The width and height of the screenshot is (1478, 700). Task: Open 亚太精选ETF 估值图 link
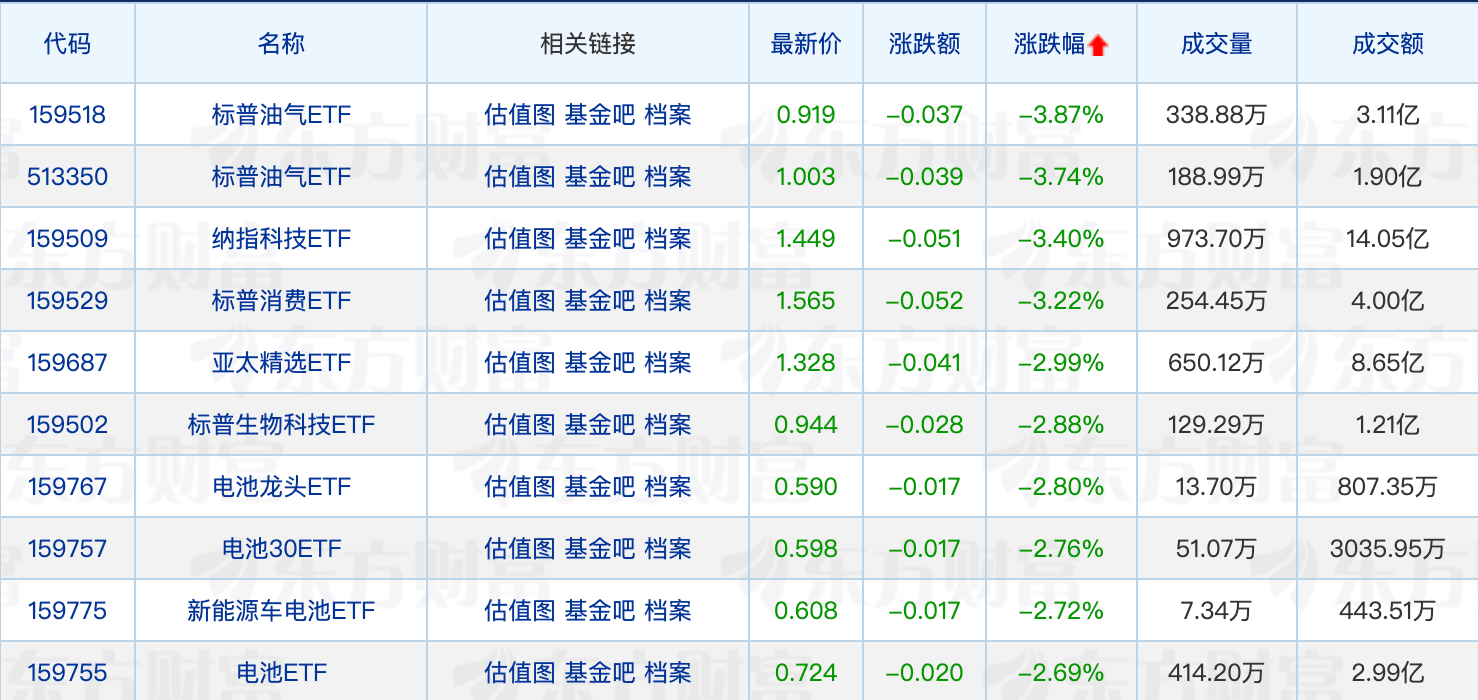[x=519, y=363]
